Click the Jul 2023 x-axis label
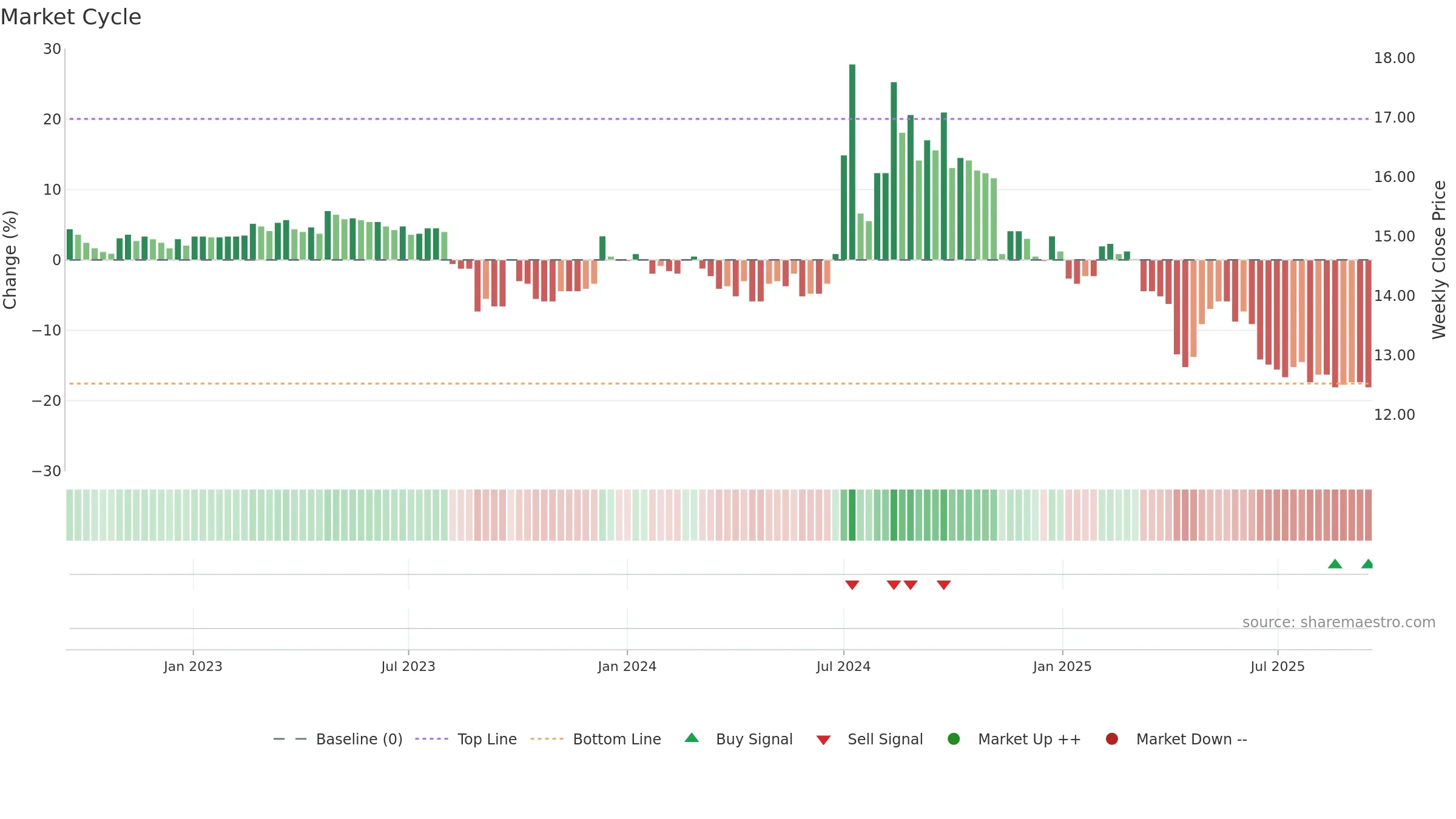Image resolution: width=1456 pixels, height=819 pixels. (x=408, y=666)
